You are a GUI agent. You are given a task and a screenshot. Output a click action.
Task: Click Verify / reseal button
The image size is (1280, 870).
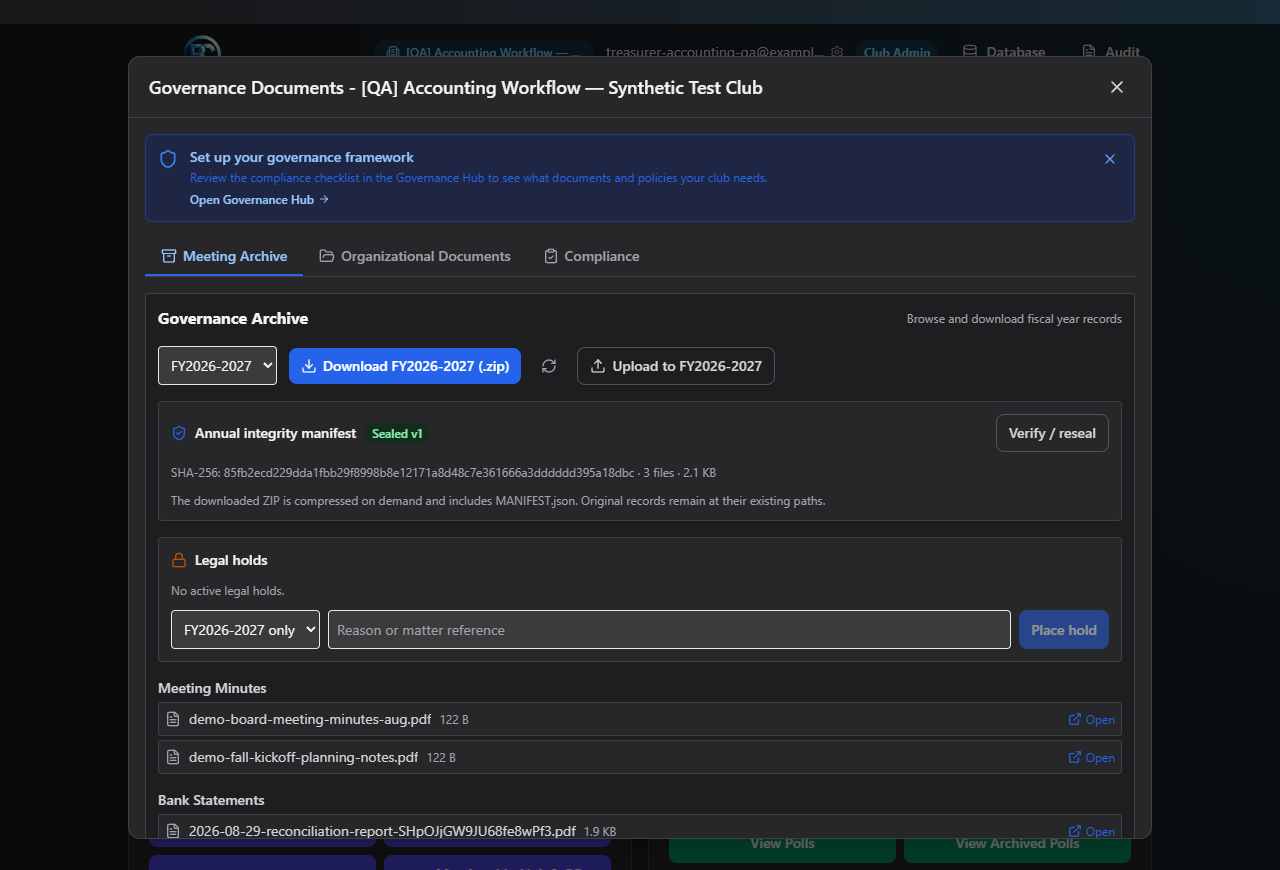(x=1052, y=433)
